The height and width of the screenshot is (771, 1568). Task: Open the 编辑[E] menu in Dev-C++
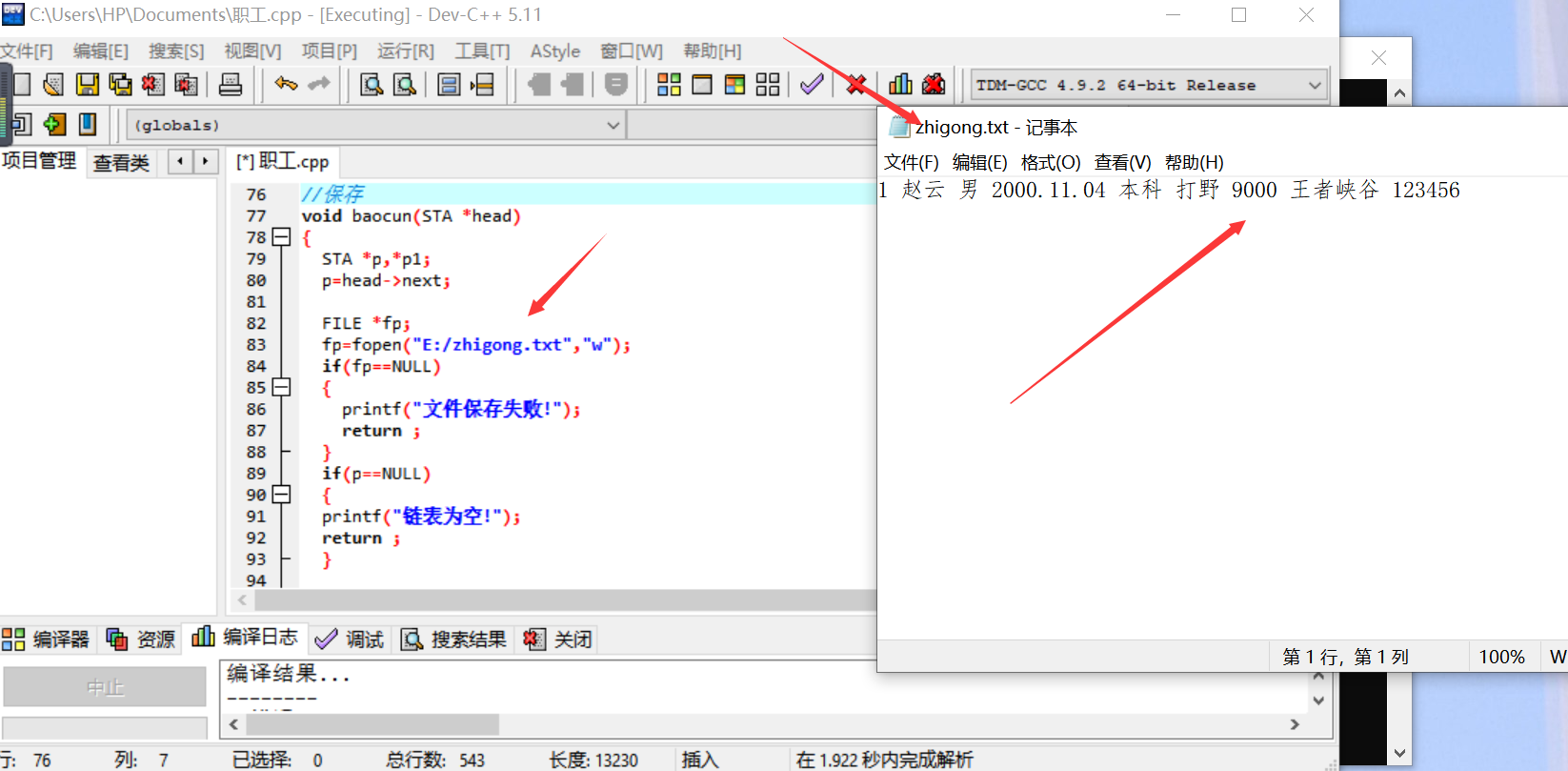[x=100, y=51]
